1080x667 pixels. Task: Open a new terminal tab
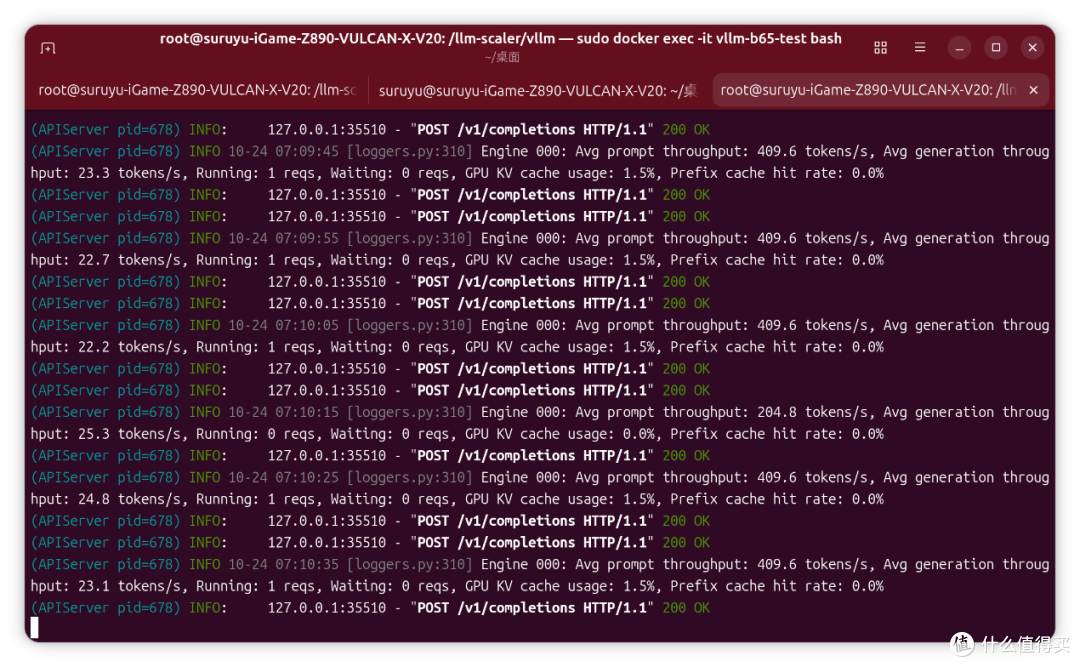coord(48,48)
